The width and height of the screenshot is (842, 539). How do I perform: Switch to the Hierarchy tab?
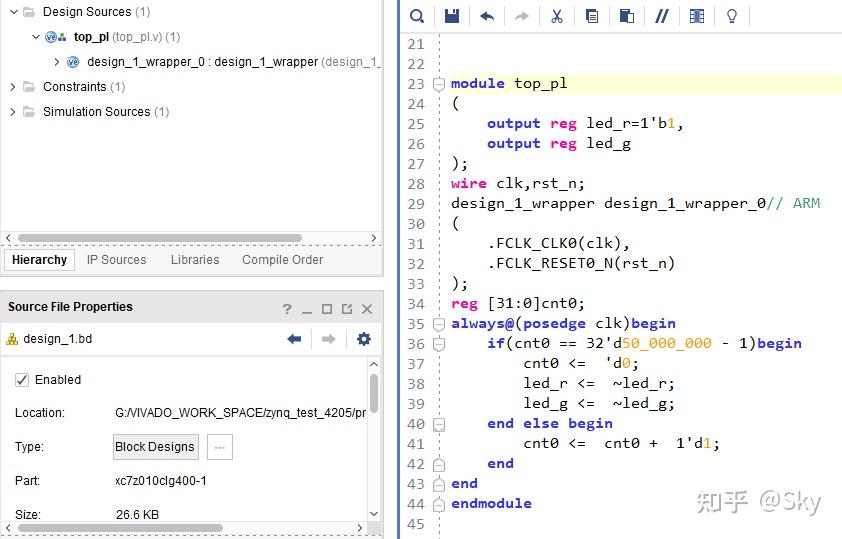pyautogui.click(x=39, y=260)
